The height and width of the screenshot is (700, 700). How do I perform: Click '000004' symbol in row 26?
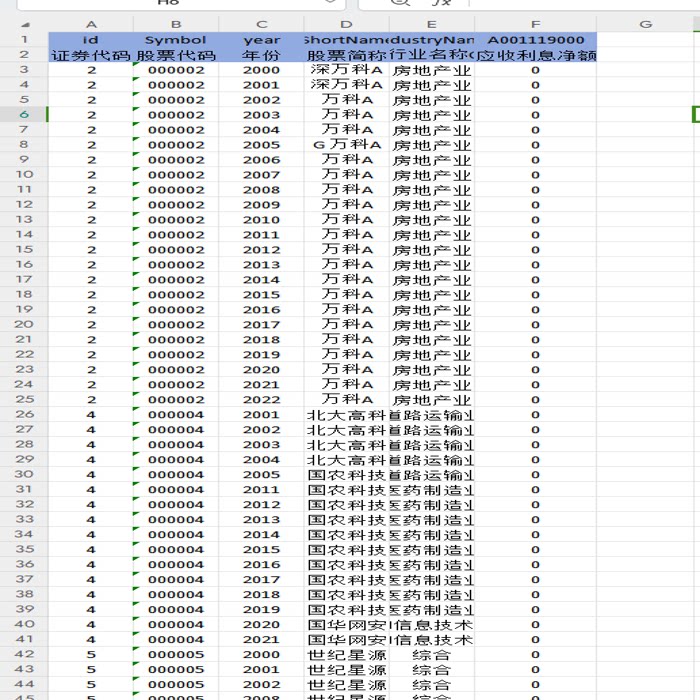pos(176,415)
